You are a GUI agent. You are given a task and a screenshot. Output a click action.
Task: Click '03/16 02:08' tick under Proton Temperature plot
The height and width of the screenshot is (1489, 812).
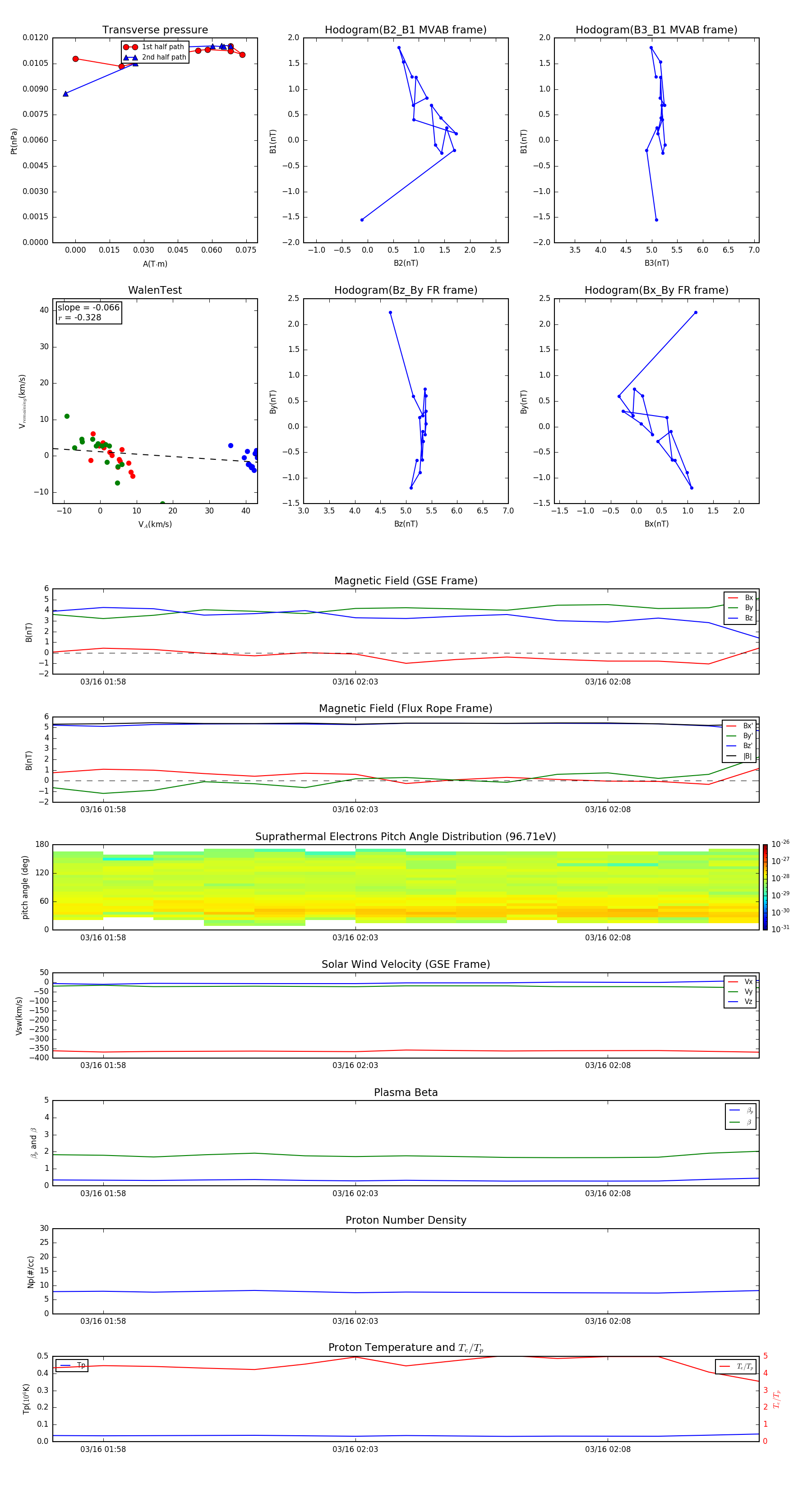point(607,1449)
